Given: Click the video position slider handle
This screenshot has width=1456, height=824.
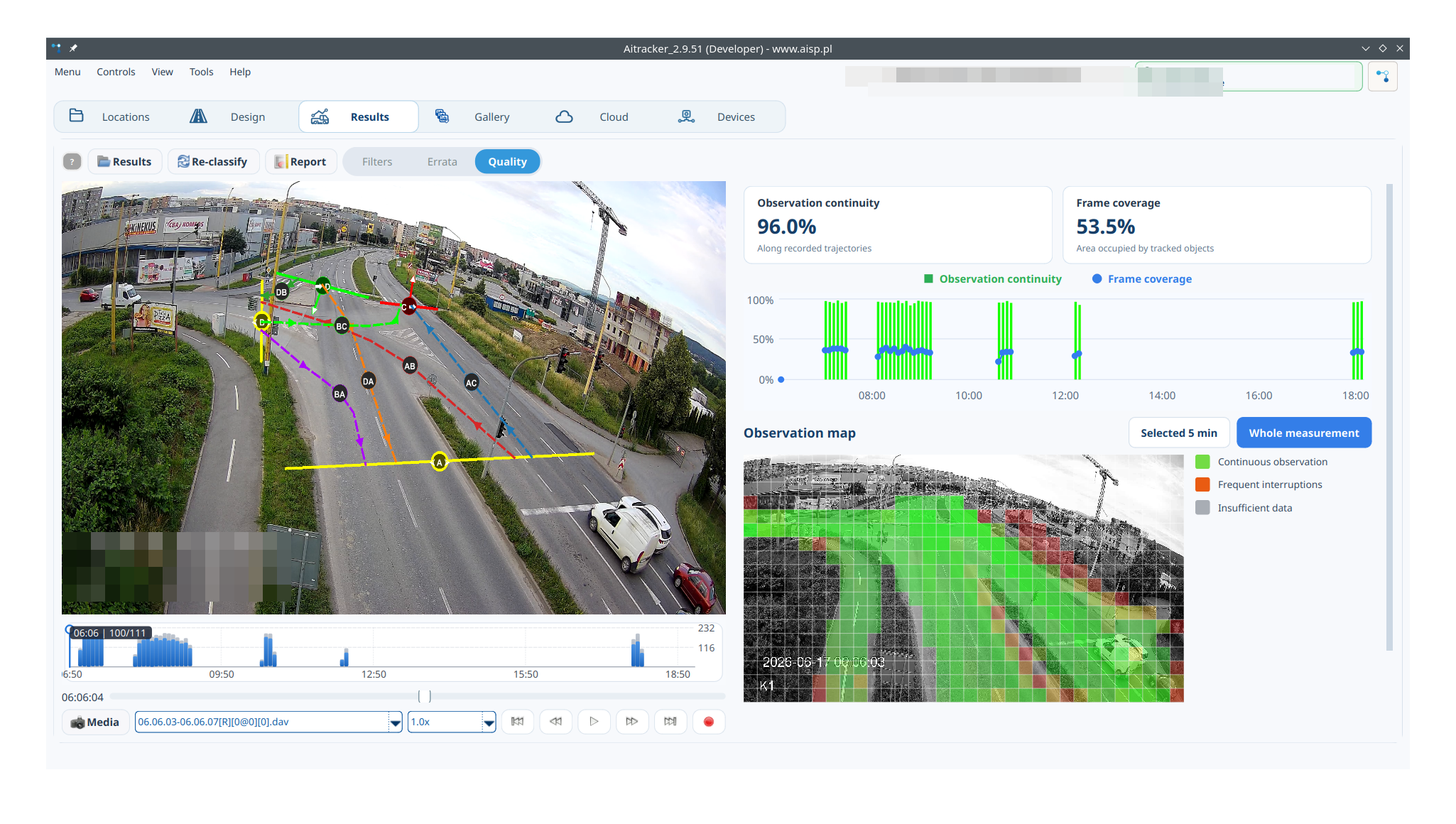Looking at the screenshot, I should tap(425, 696).
